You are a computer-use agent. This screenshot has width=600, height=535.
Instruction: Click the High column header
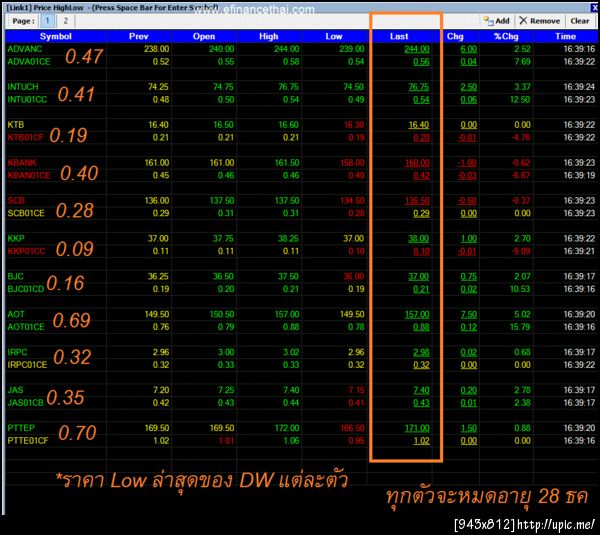pyautogui.click(x=269, y=36)
